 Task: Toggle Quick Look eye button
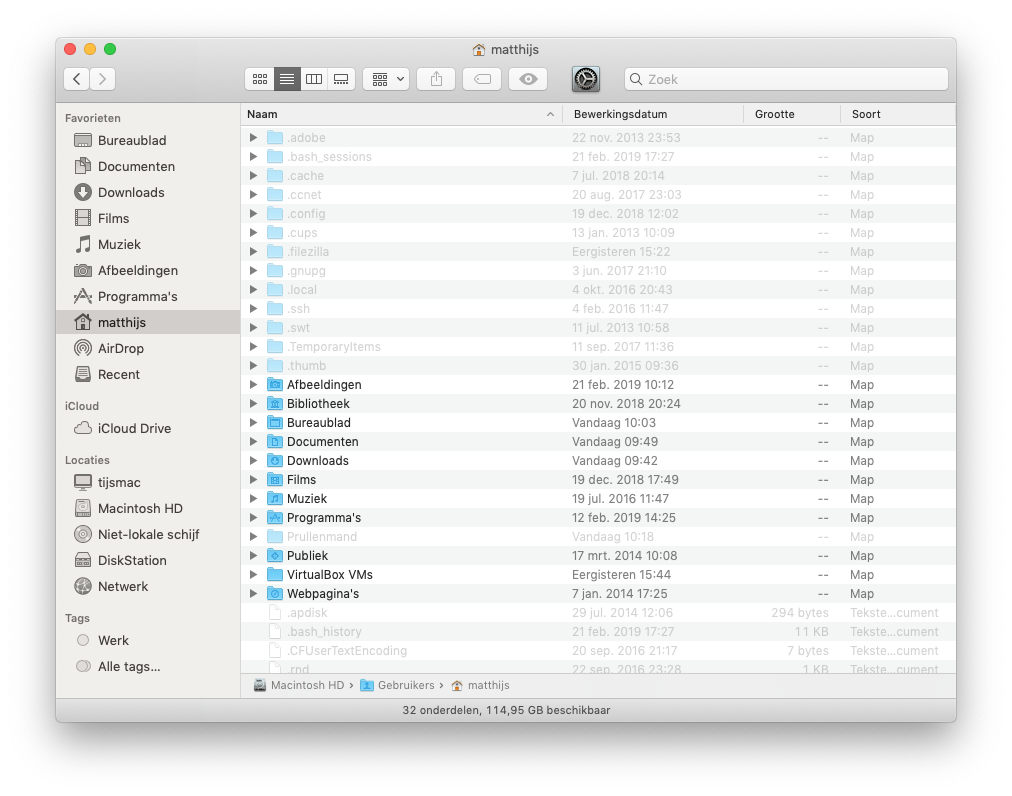point(528,79)
